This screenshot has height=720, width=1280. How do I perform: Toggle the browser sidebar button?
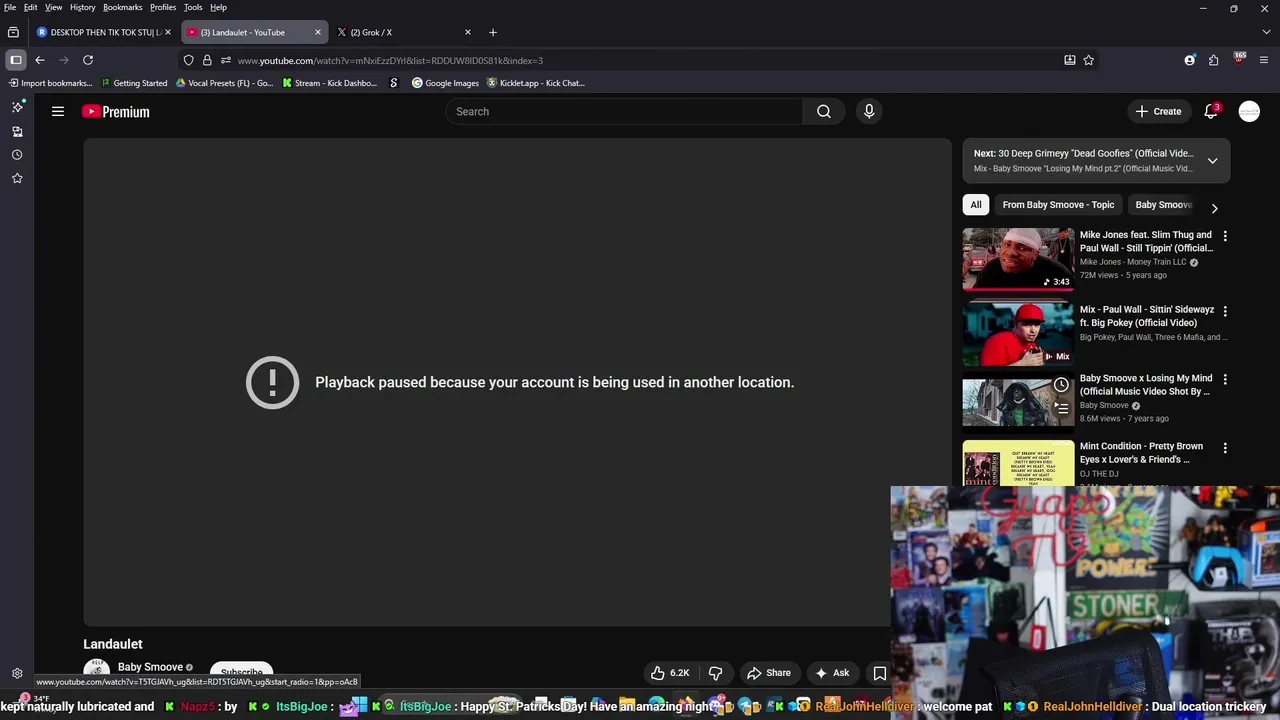16,60
